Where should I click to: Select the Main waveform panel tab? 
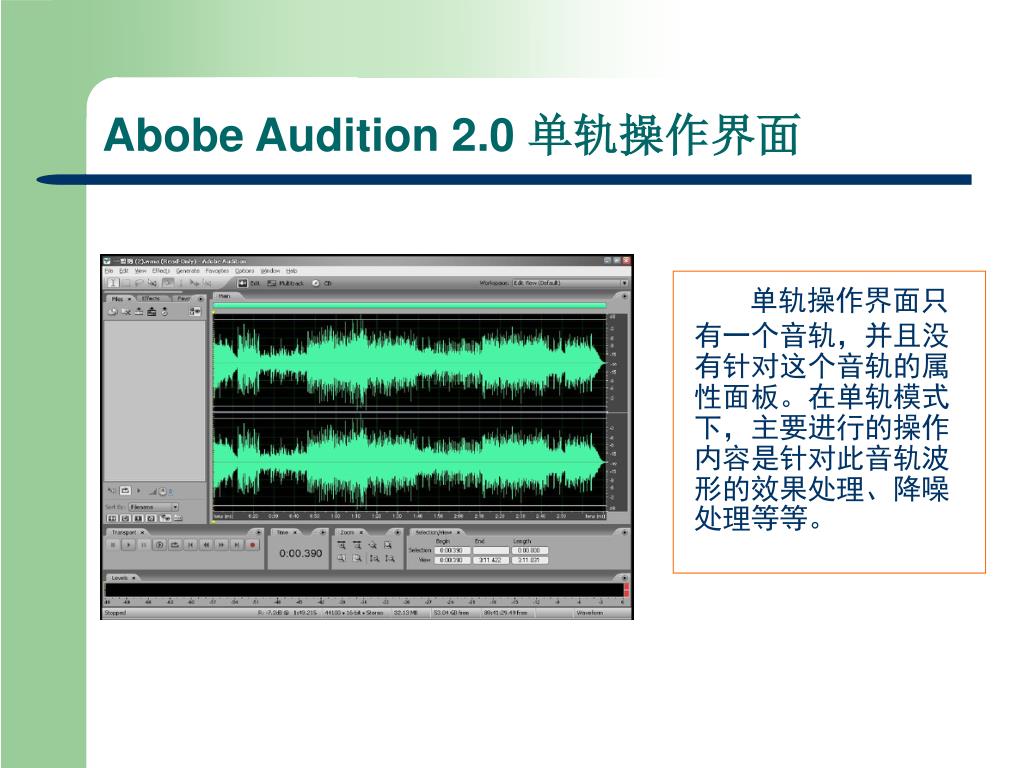tap(224, 296)
